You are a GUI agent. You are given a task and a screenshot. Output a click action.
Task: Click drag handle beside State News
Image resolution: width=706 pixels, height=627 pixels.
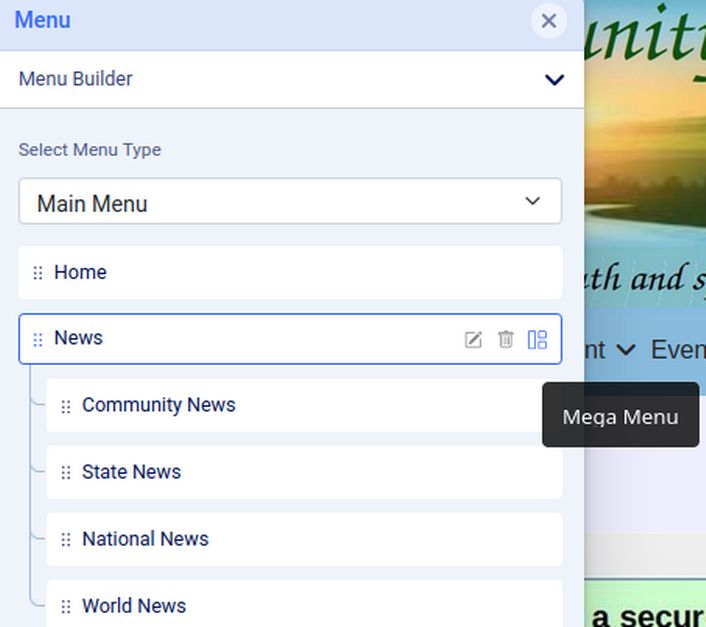pyautogui.click(x=66, y=473)
